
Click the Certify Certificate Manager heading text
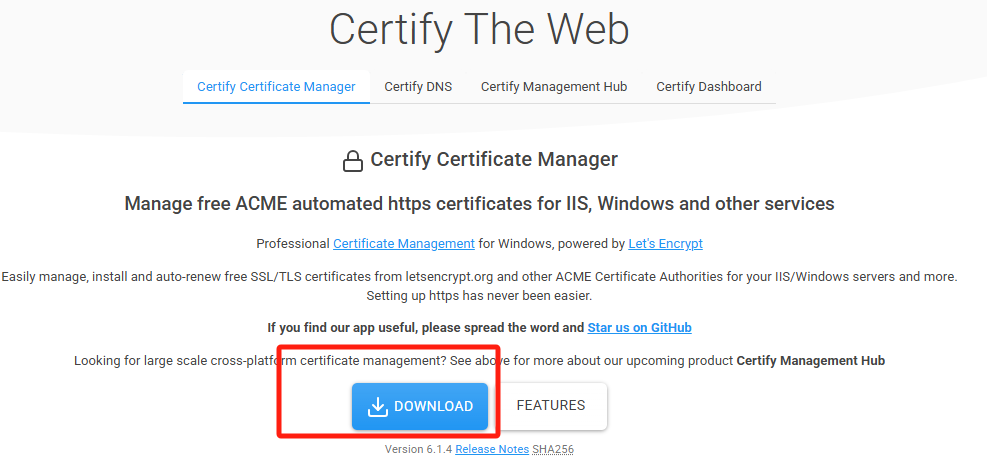click(x=494, y=160)
